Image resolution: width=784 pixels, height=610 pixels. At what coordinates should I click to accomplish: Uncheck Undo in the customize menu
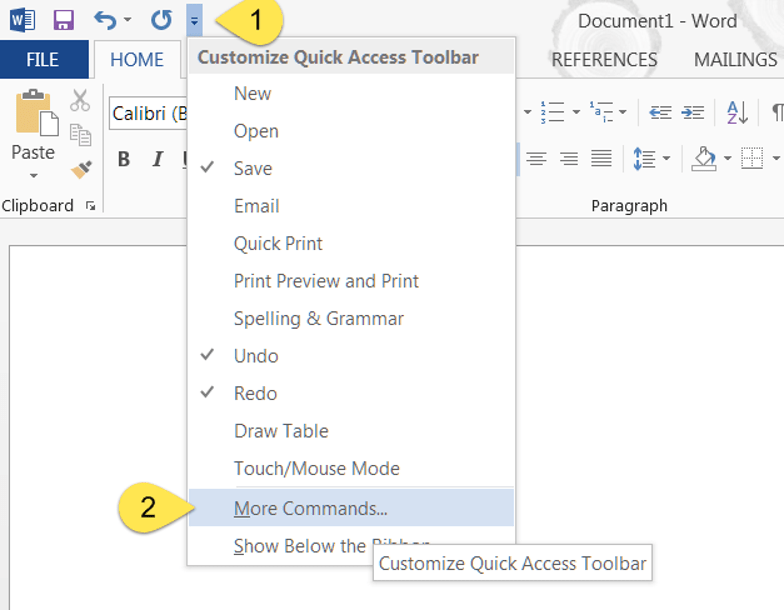[x=256, y=356]
